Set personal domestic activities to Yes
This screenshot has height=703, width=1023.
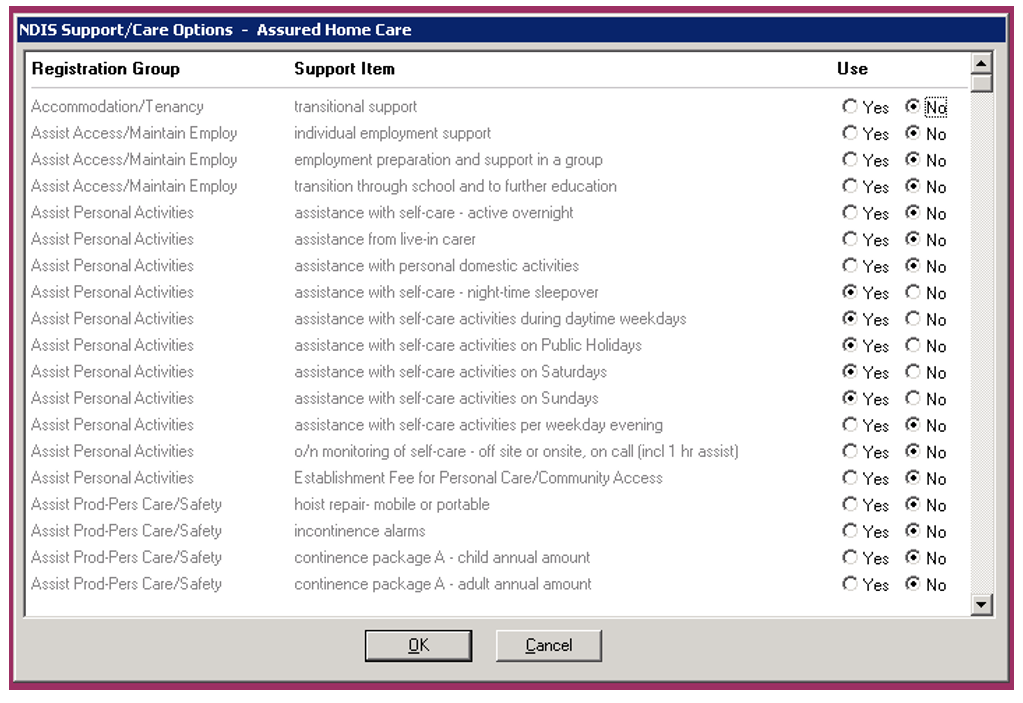click(x=849, y=265)
